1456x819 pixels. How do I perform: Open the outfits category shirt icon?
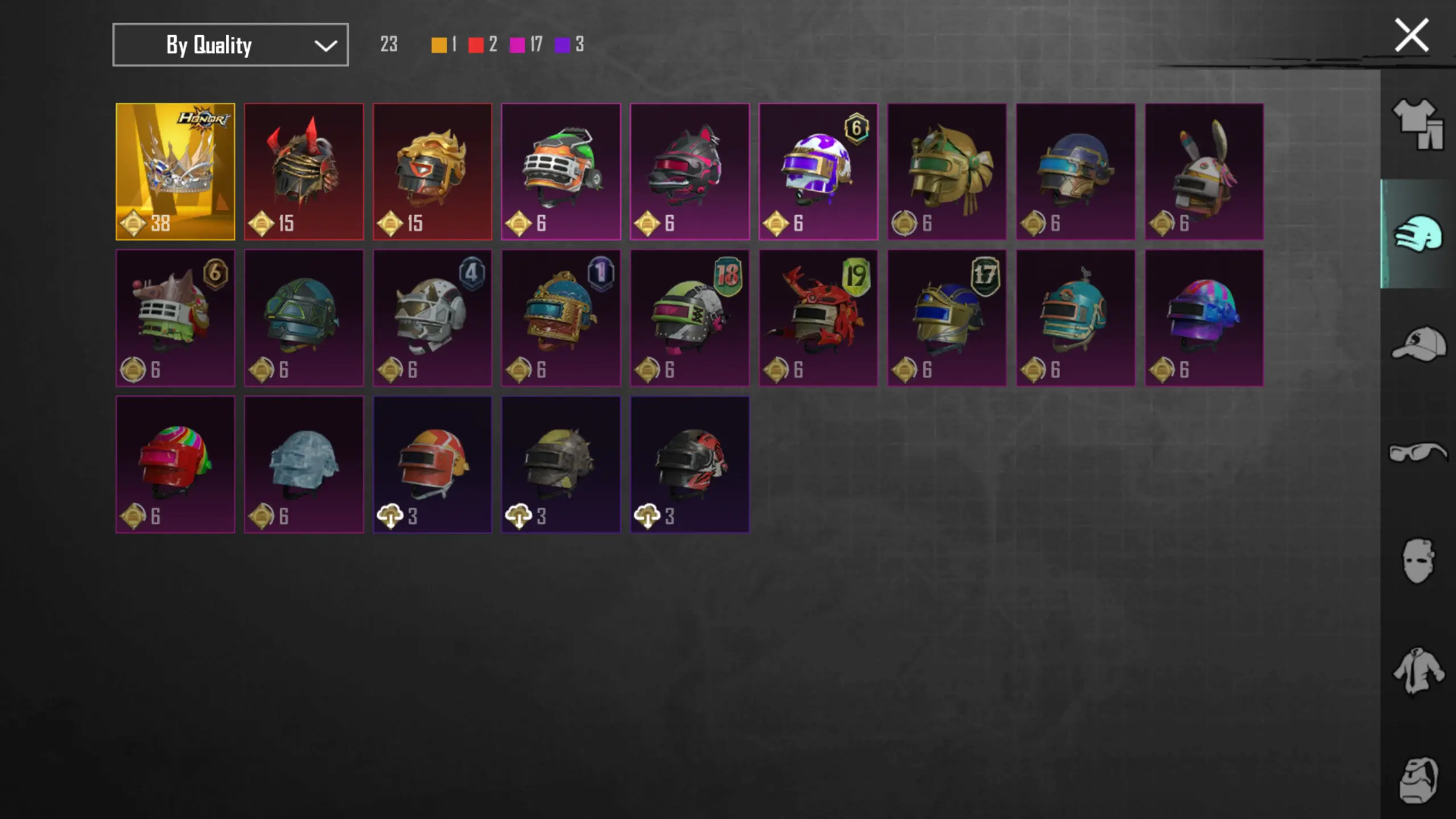tap(1417, 124)
